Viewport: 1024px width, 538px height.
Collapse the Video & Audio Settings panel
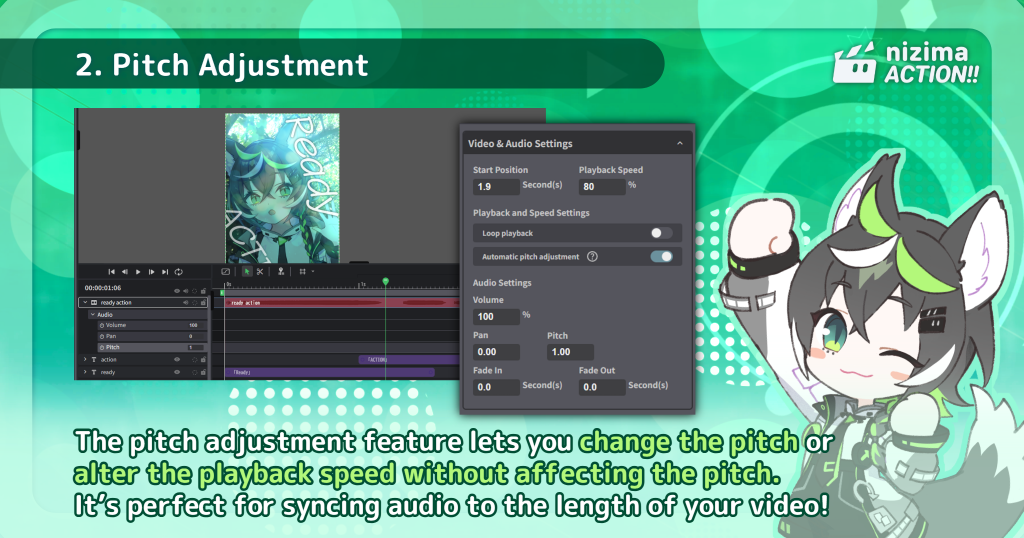point(680,144)
